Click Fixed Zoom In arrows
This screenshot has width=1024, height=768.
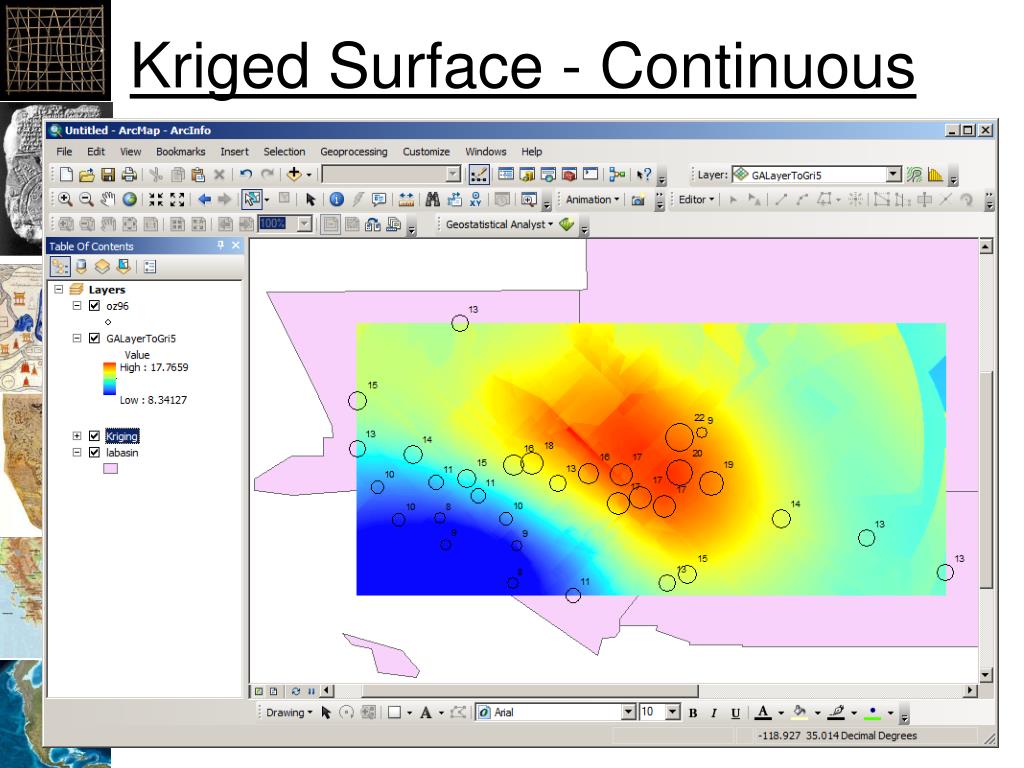tap(155, 199)
